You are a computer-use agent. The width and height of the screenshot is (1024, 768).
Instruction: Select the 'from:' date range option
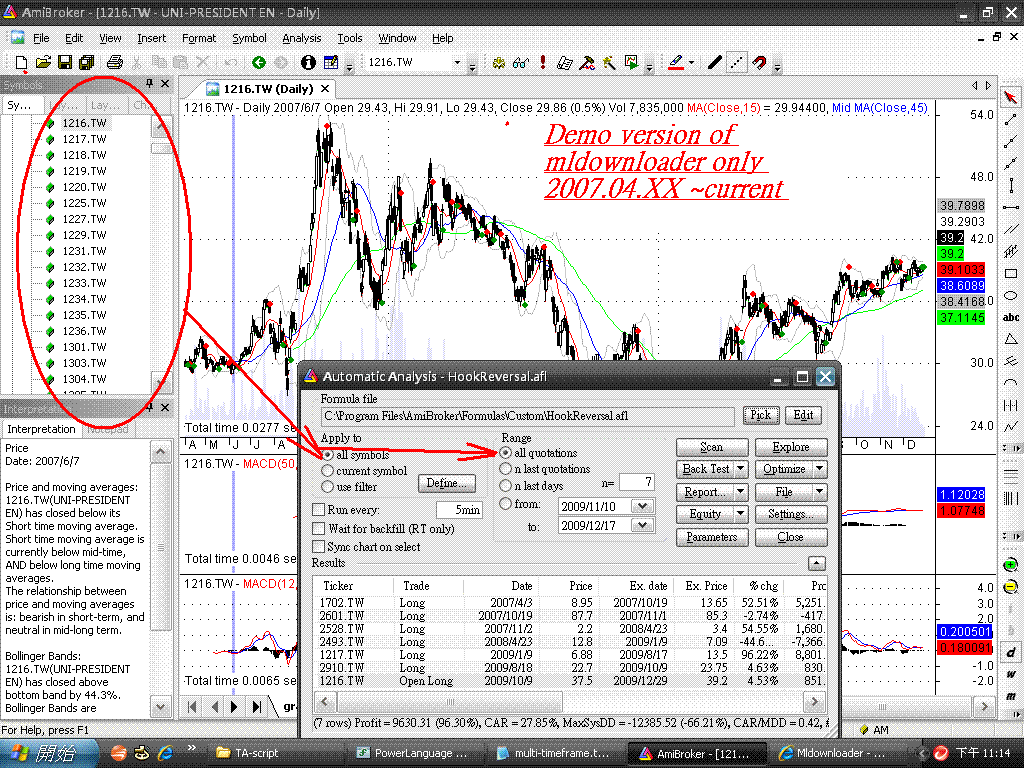pyautogui.click(x=505, y=504)
